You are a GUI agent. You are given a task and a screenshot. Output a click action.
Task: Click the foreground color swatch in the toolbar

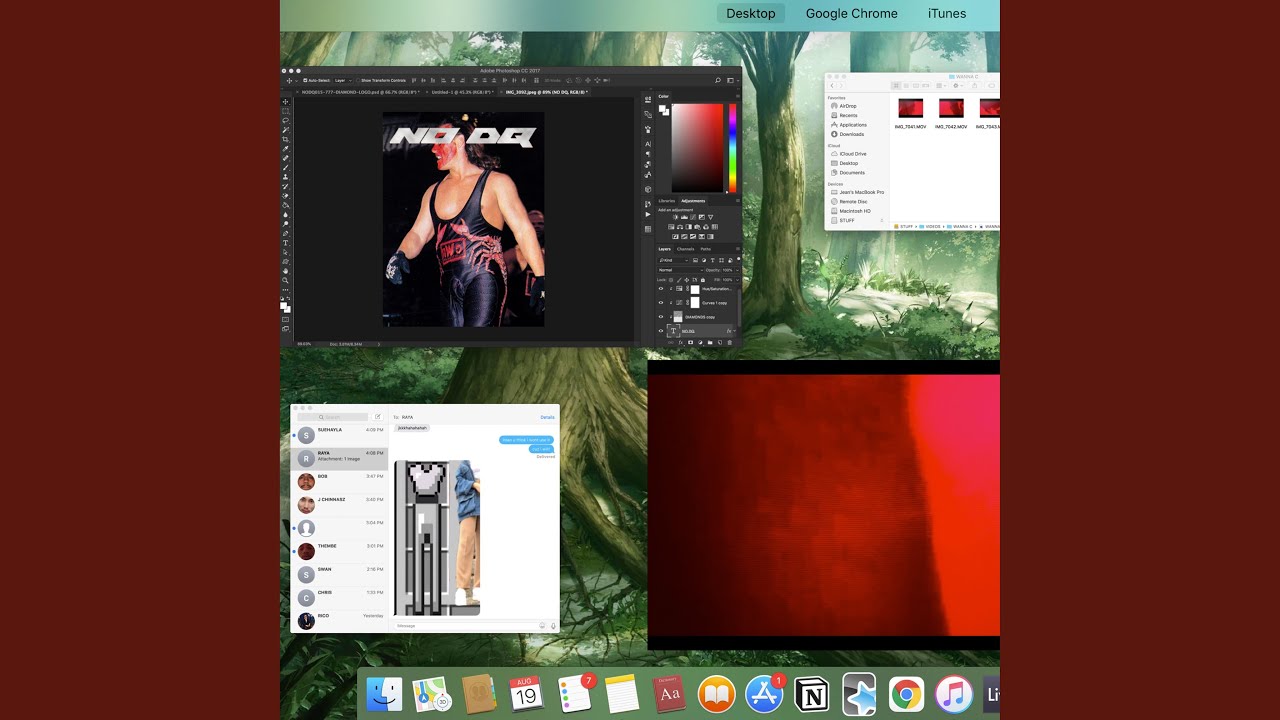coord(284,305)
